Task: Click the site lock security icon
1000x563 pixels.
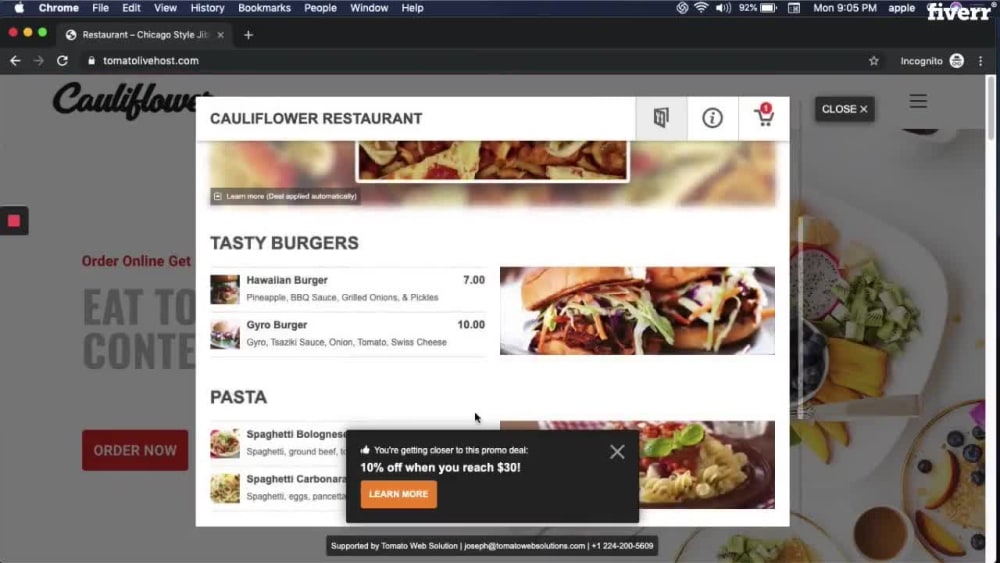Action: tap(91, 61)
